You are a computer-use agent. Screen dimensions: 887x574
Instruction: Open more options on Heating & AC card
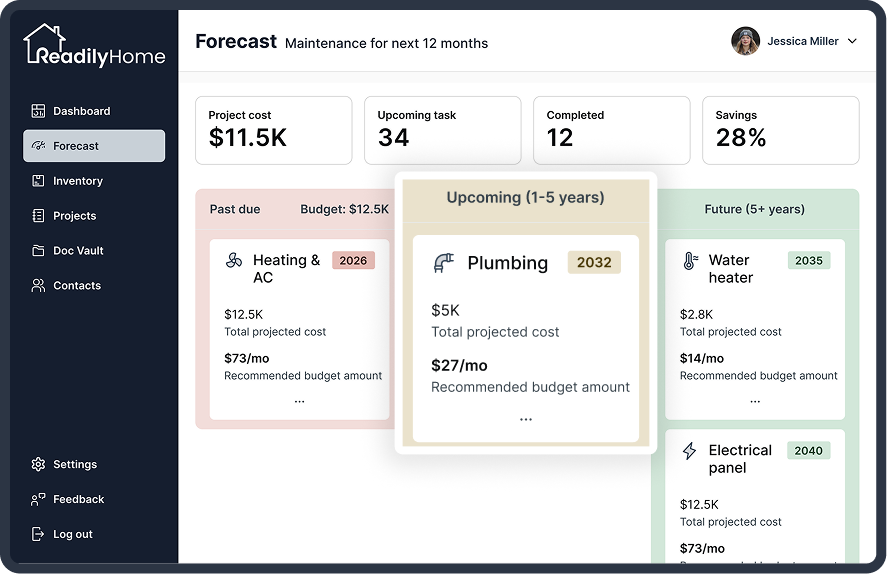click(x=299, y=402)
